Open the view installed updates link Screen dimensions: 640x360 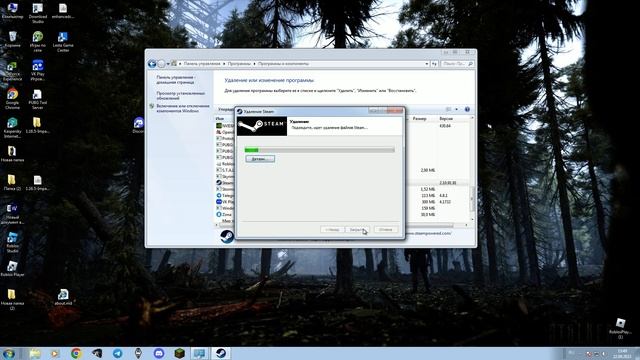coord(180,96)
